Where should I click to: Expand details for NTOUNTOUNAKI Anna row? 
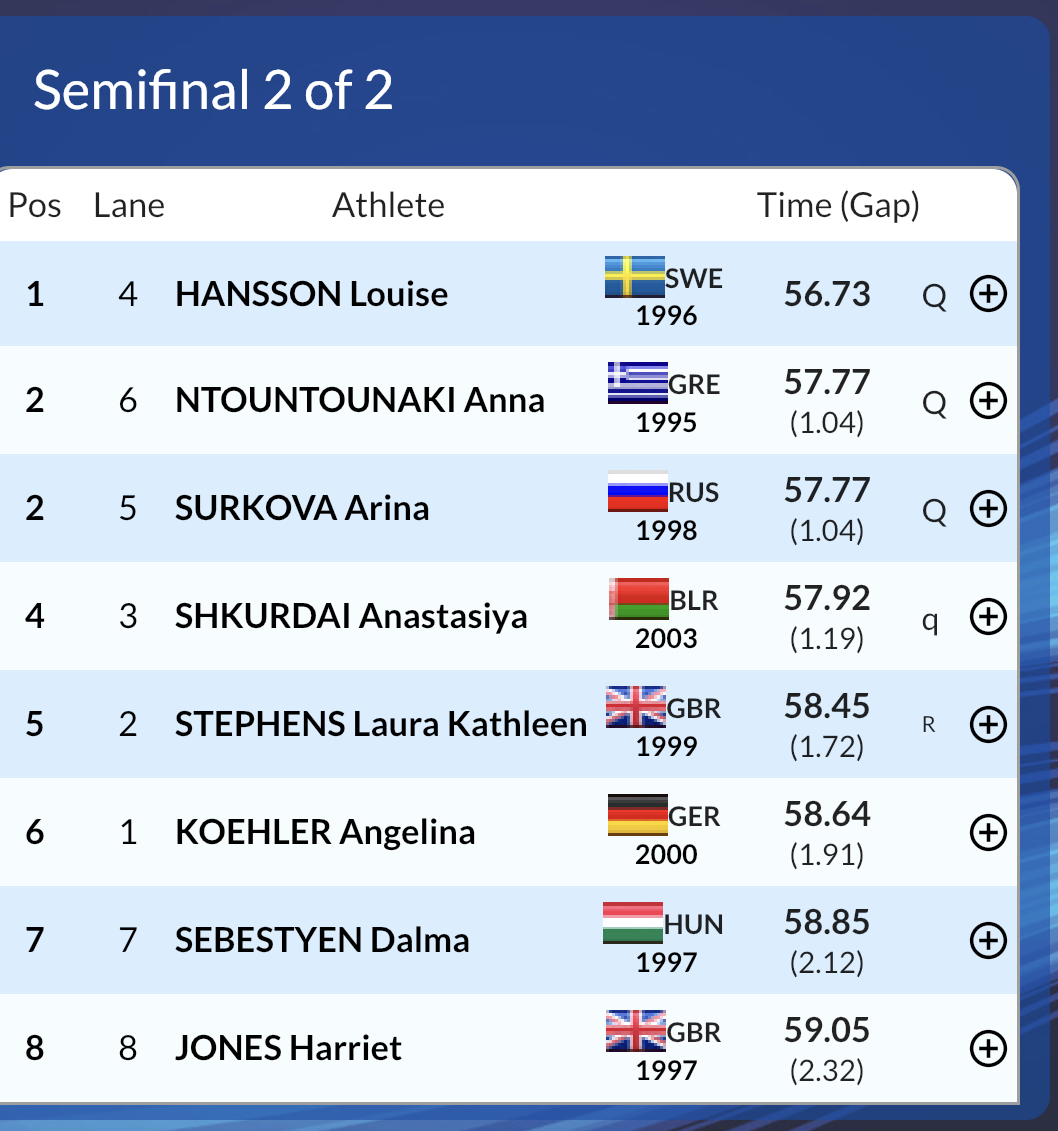(988, 400)
